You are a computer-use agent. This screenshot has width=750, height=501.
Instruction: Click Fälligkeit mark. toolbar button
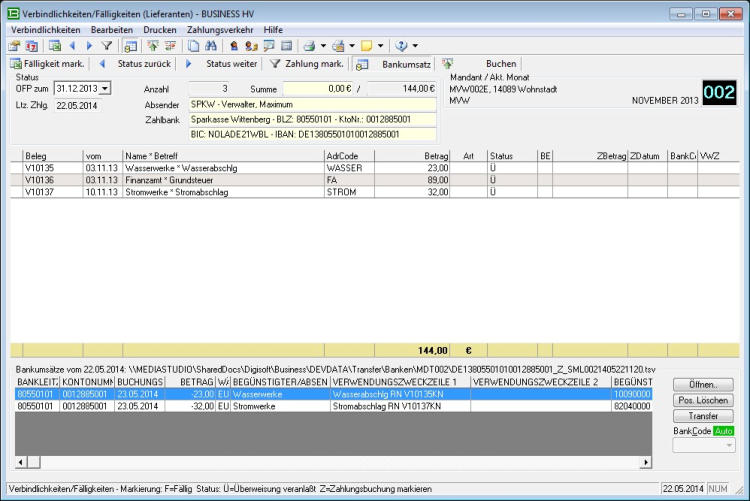(47, 64)
